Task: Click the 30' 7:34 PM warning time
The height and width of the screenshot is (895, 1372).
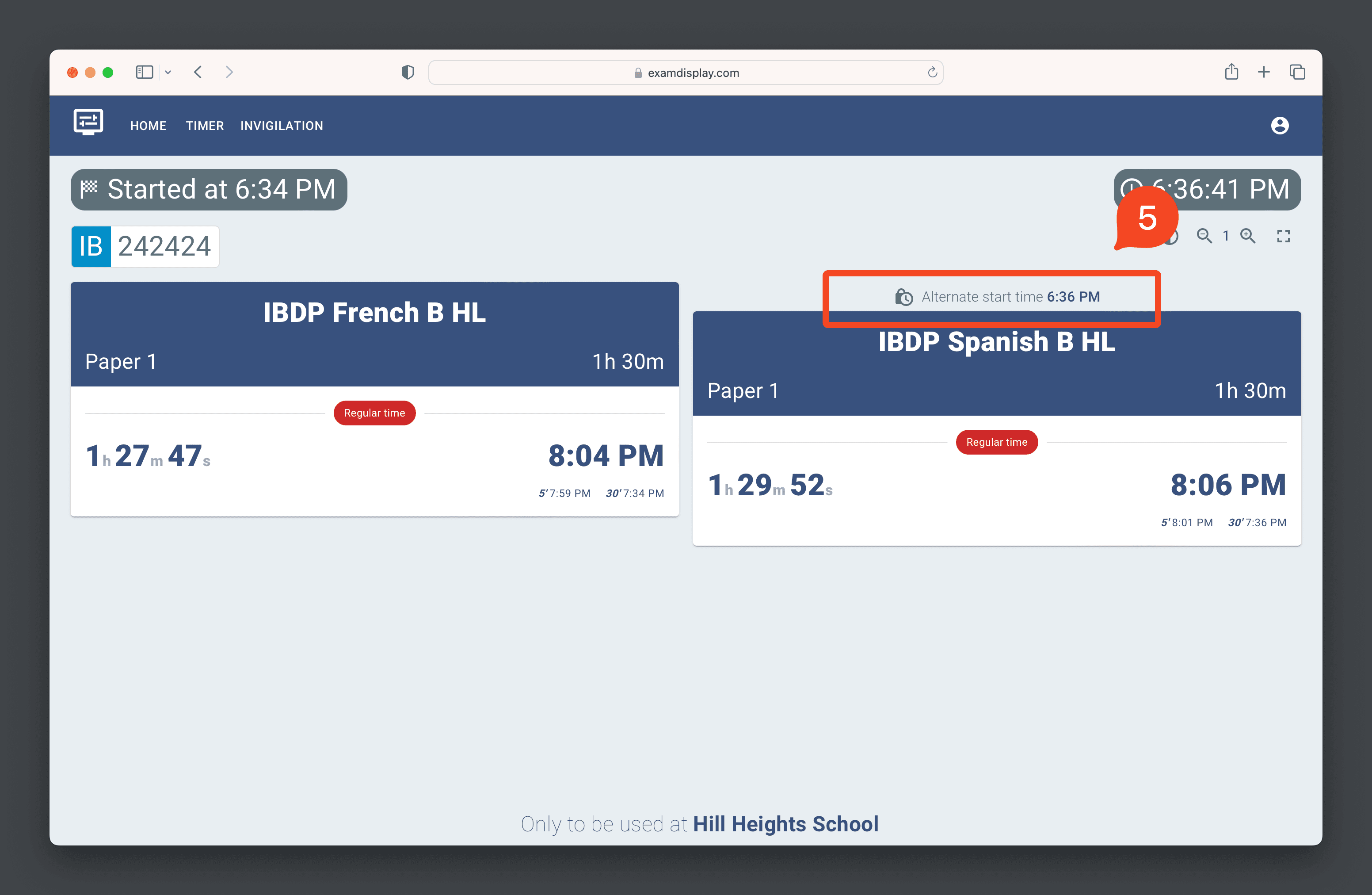Action: pos(635,493)
